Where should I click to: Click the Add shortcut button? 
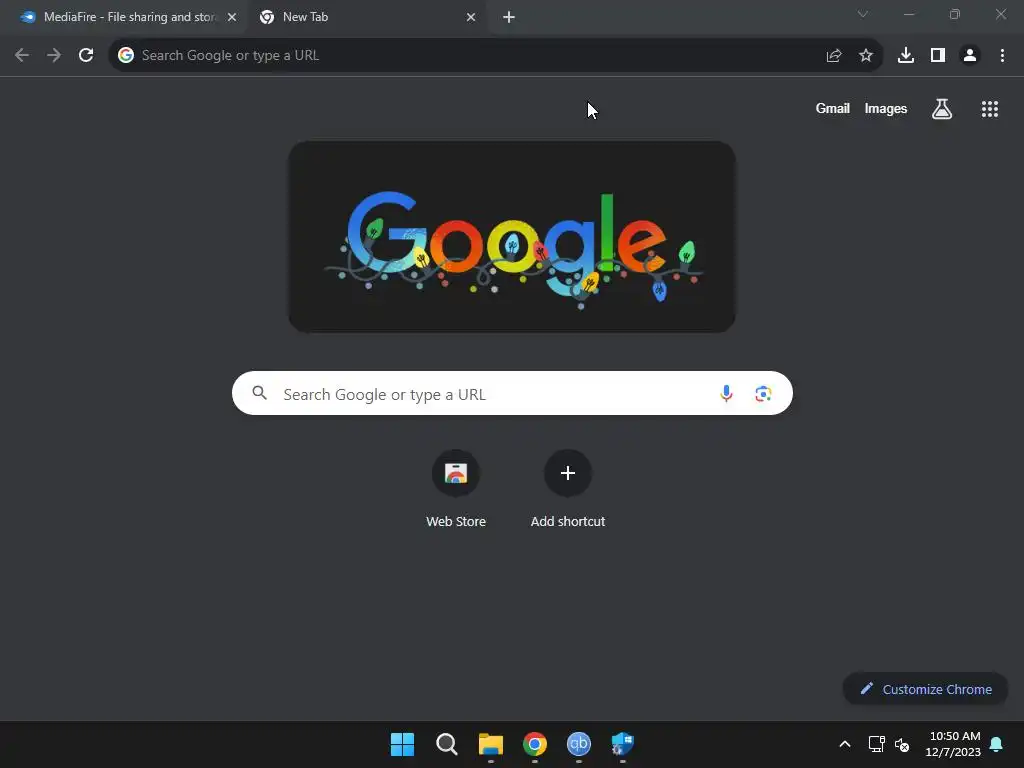click(568, 488)
